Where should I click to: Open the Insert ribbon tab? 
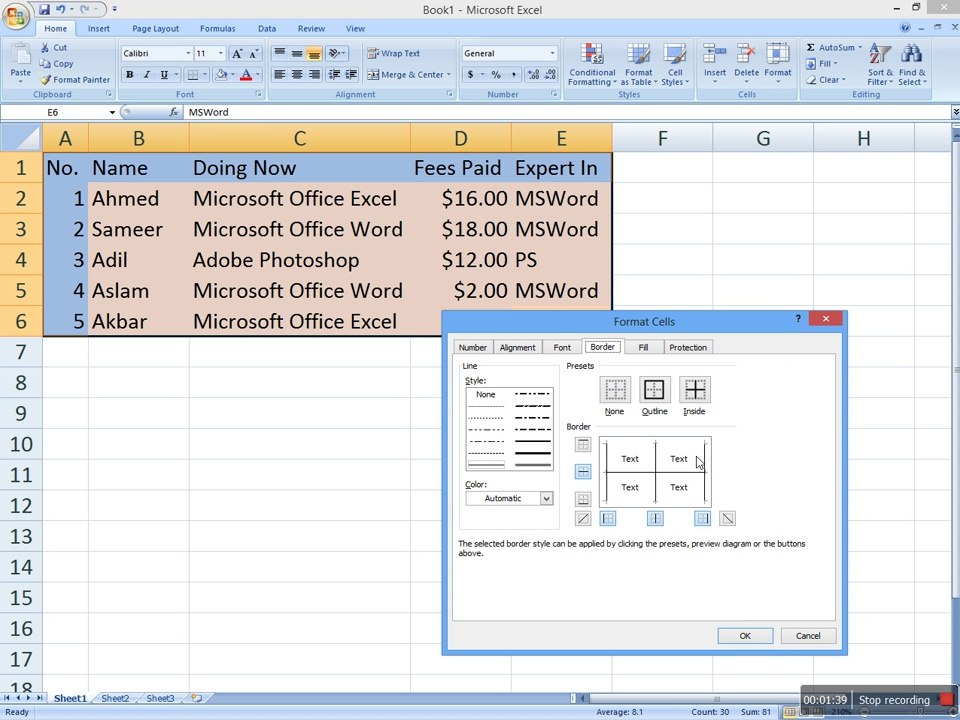click(x=99, y=28)
